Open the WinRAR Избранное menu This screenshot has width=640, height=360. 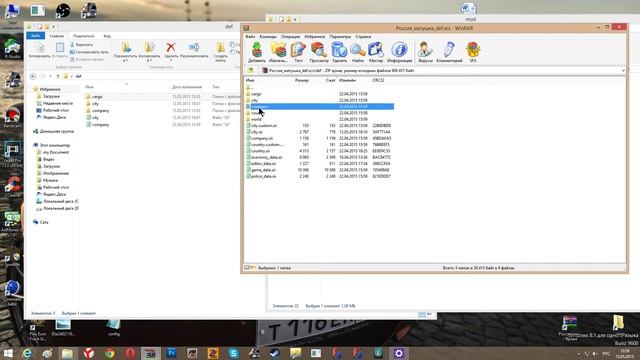tap(314, 37)
